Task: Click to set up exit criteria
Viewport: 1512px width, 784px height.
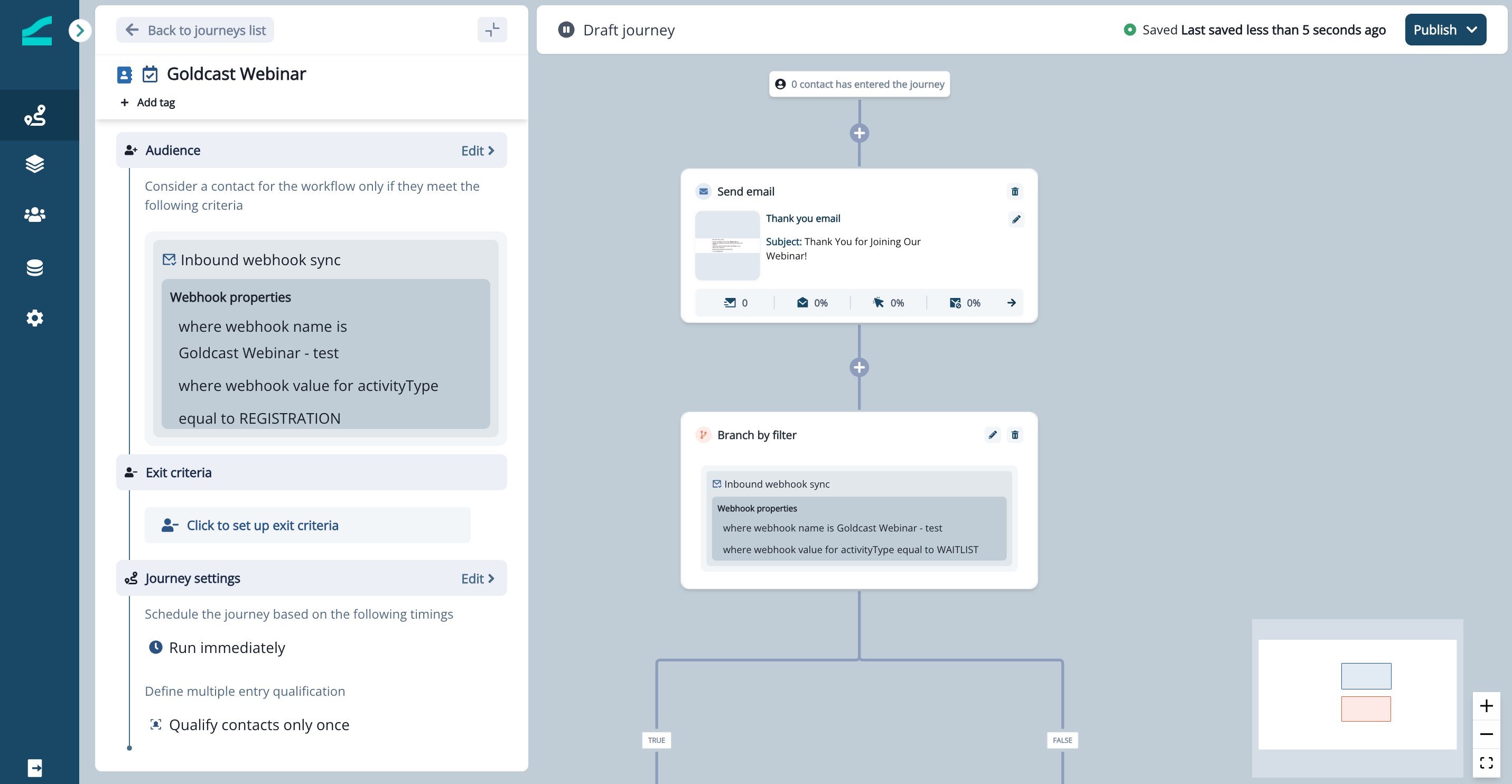Action: pyautogui.click(x=307, y=525)
